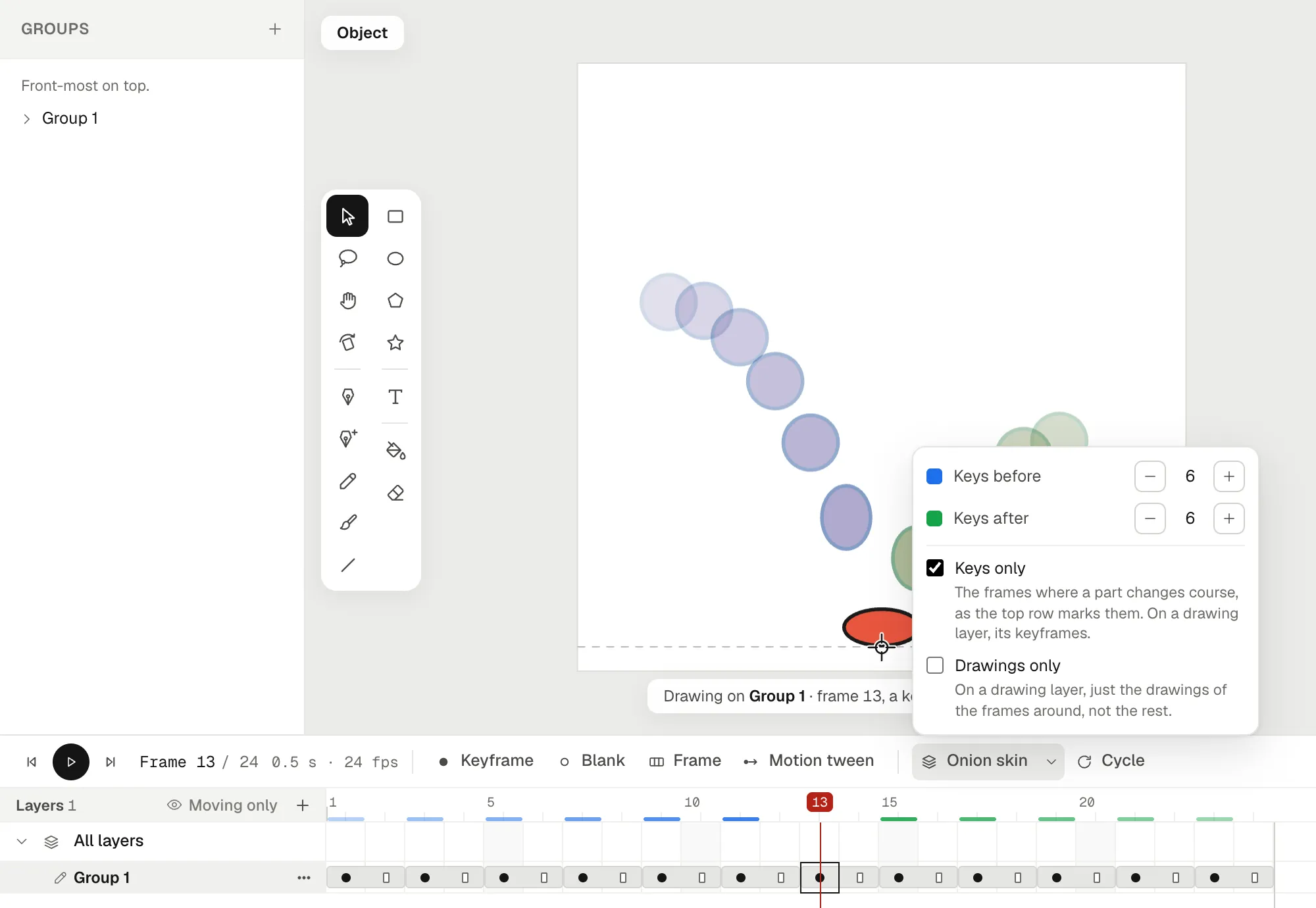
Task: Enable the Drawings only checkbox
Action: (x=935, y=665)
